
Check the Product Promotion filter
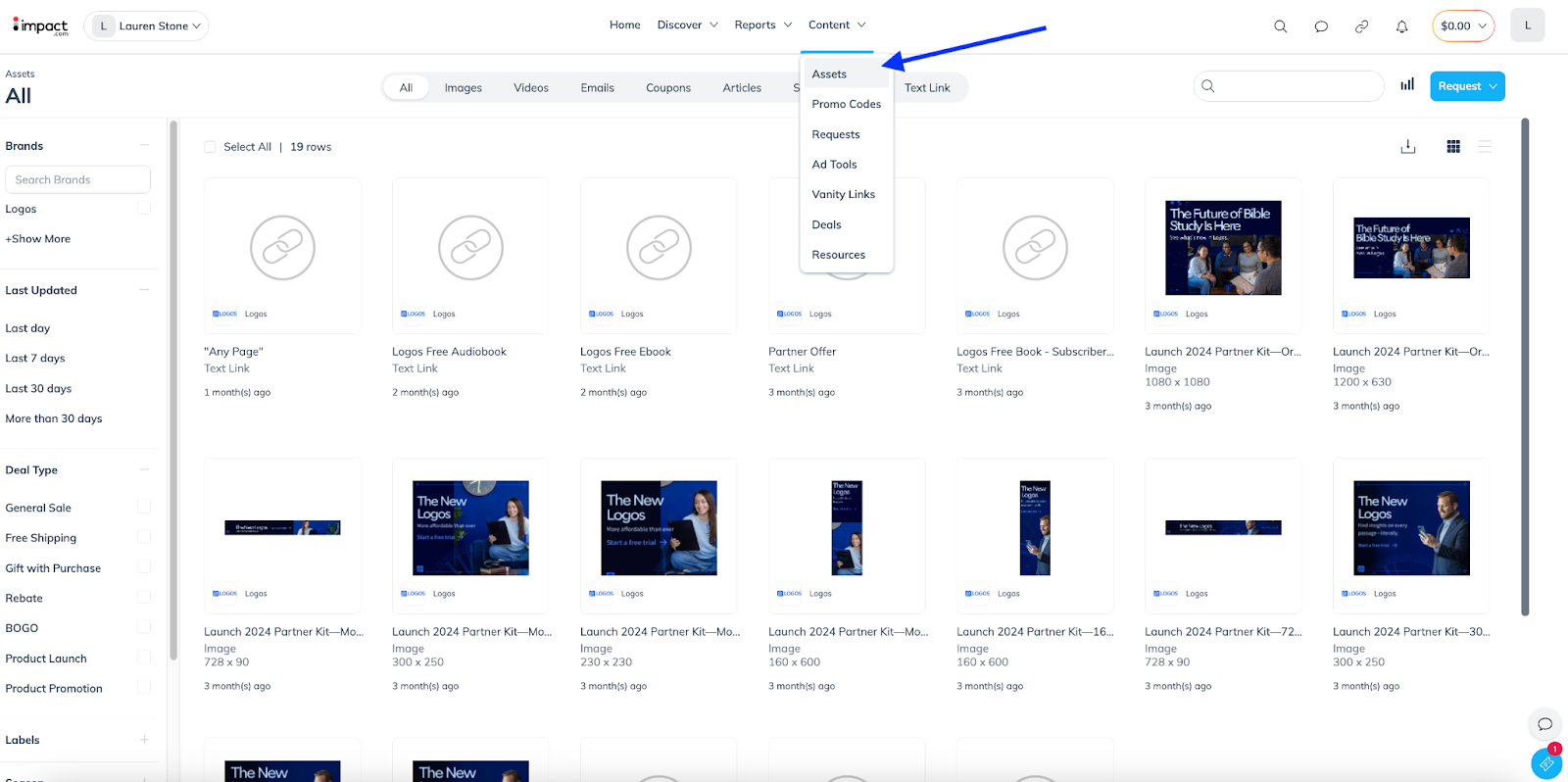[144, 688]
